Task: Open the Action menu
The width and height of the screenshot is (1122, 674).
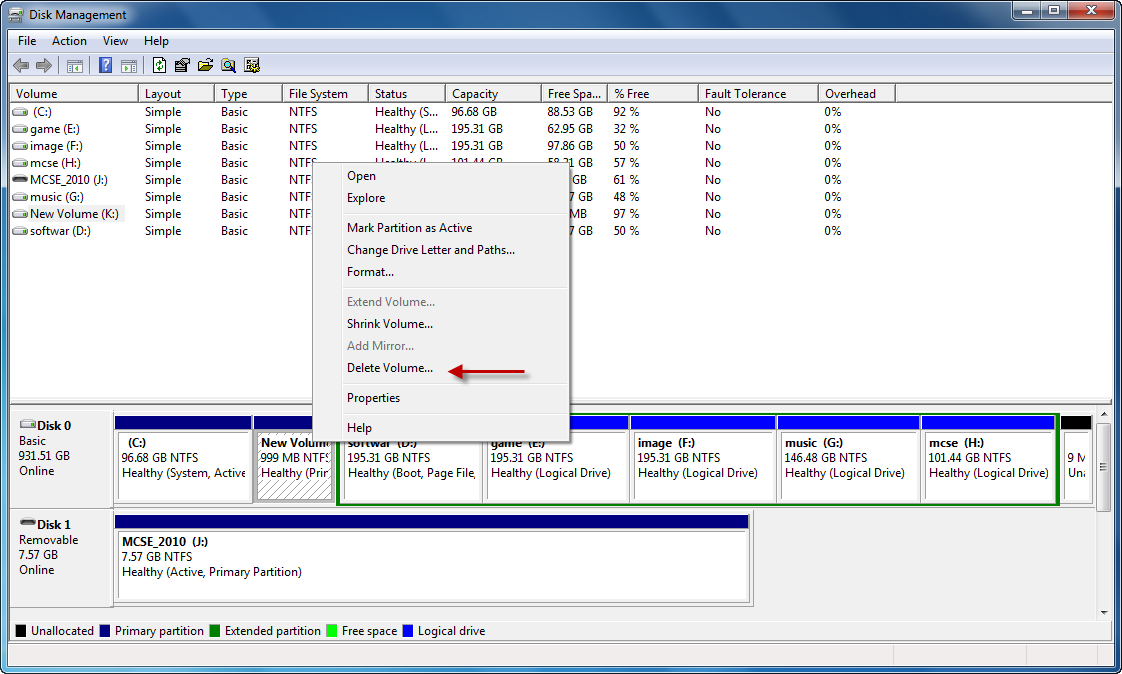Action: coord(69,41)
